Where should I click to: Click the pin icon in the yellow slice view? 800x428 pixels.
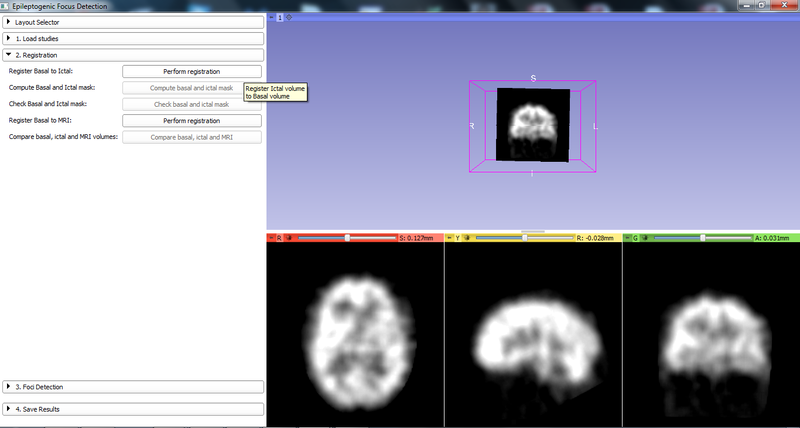coord(449,238)
